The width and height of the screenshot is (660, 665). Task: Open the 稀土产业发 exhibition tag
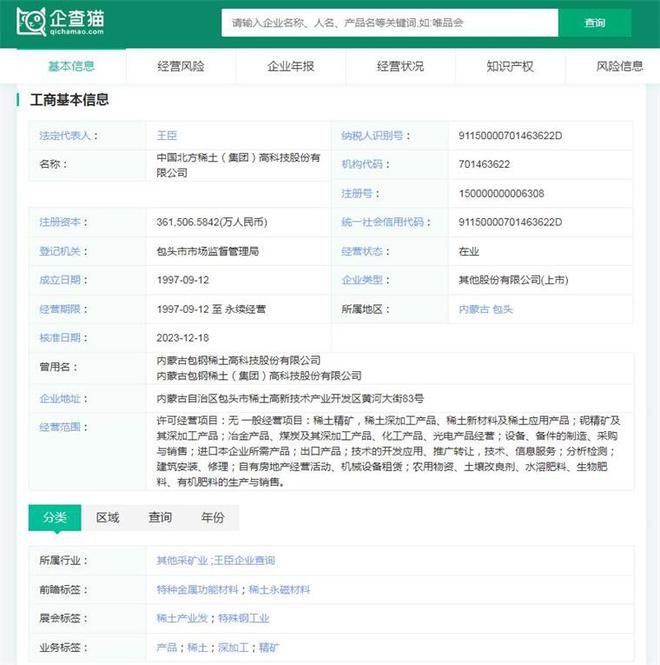click(x=182, y=619)
